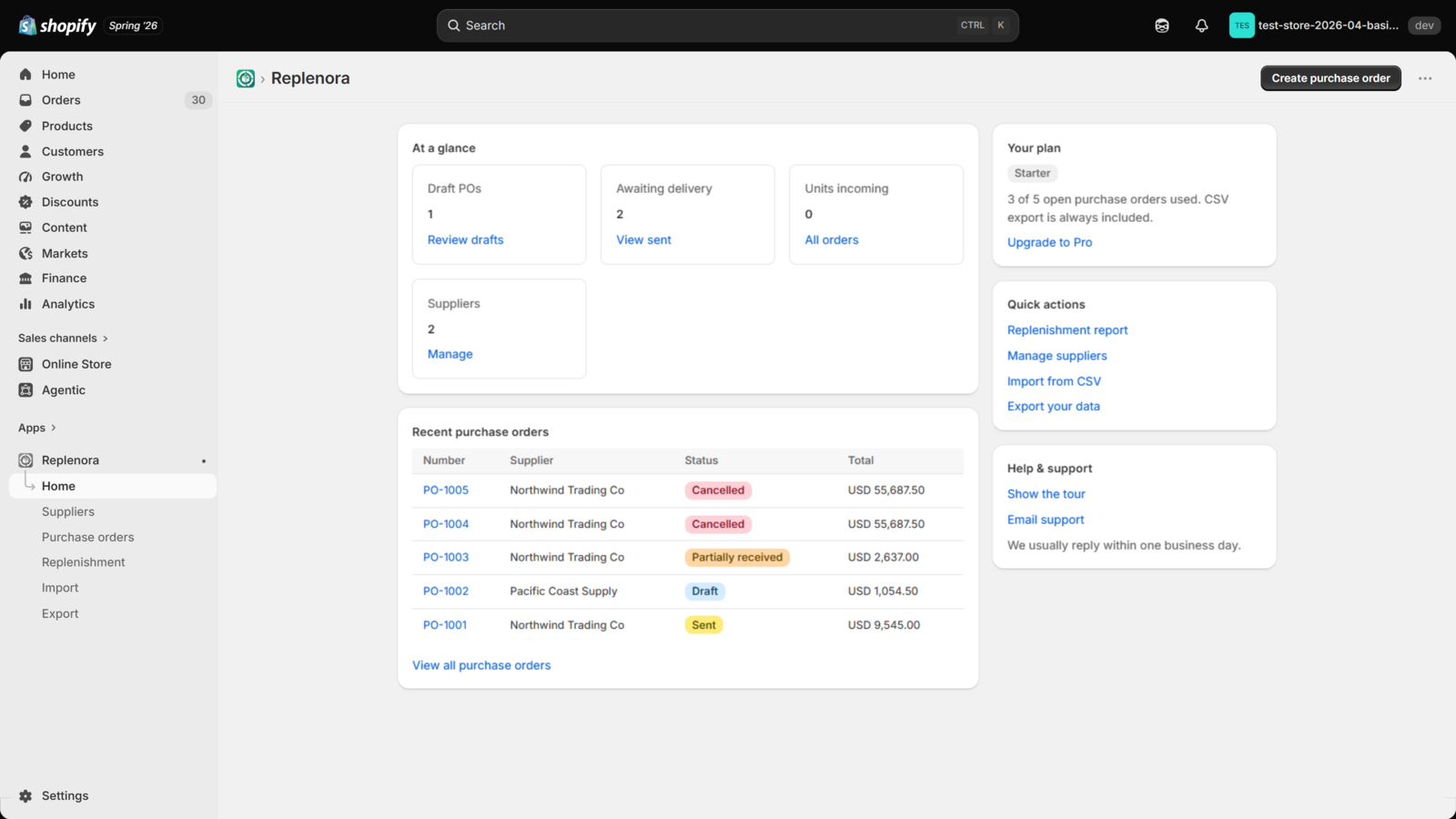The width and height of the screenshot is (1456, 819).
Task: Click View sent link
Action: tap(643, 240)
